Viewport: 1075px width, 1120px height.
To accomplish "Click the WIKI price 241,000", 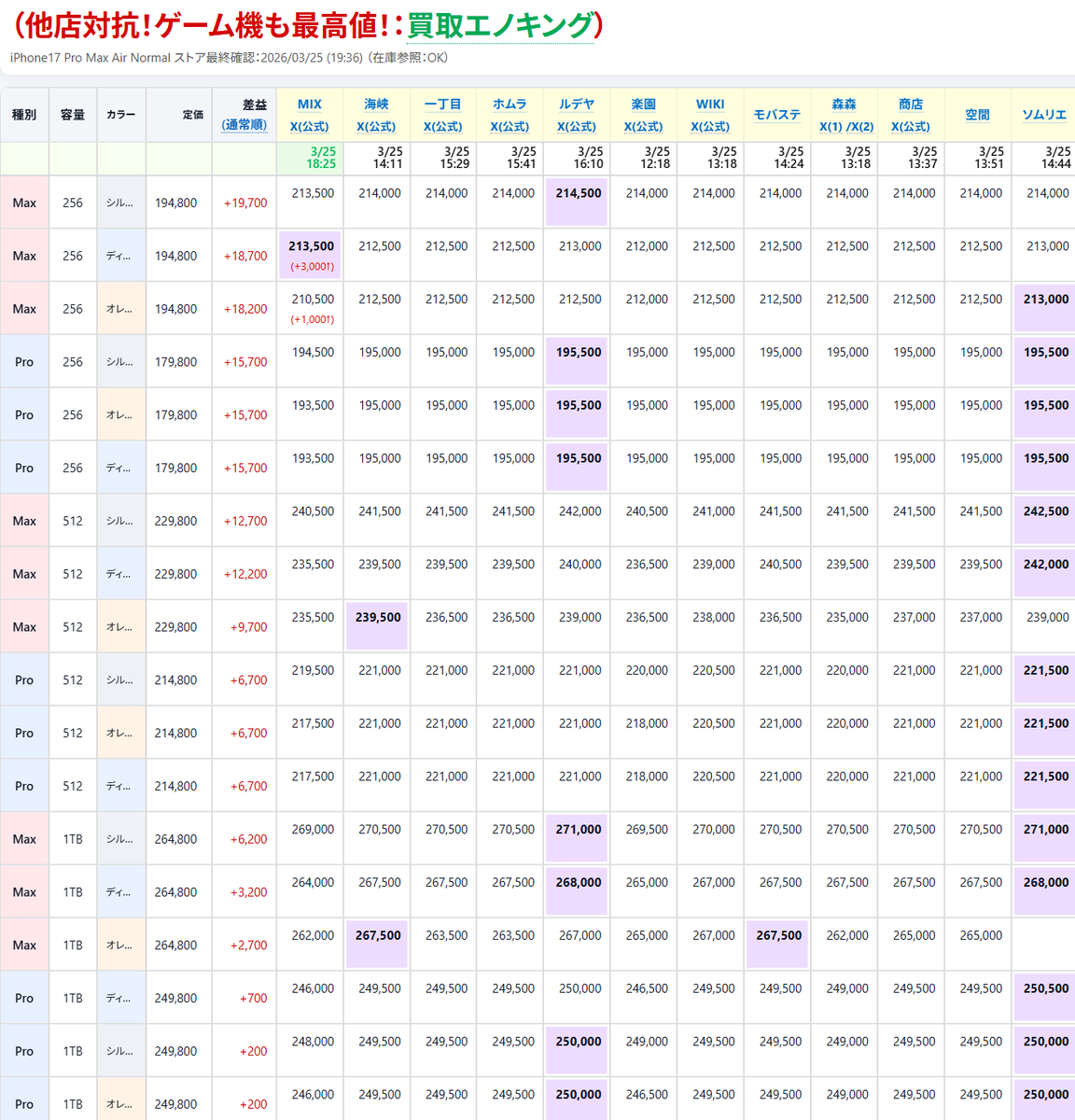I will pyautogui.click(x=714, y=511).
